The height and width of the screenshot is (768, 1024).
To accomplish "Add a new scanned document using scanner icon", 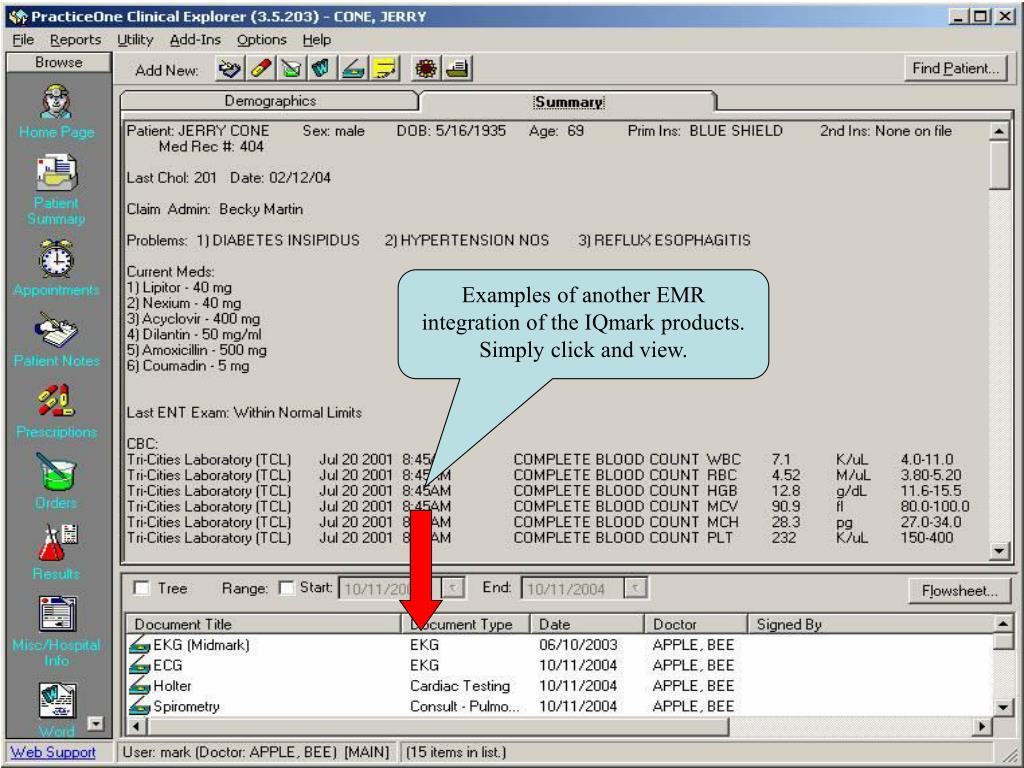I will 353,69.
